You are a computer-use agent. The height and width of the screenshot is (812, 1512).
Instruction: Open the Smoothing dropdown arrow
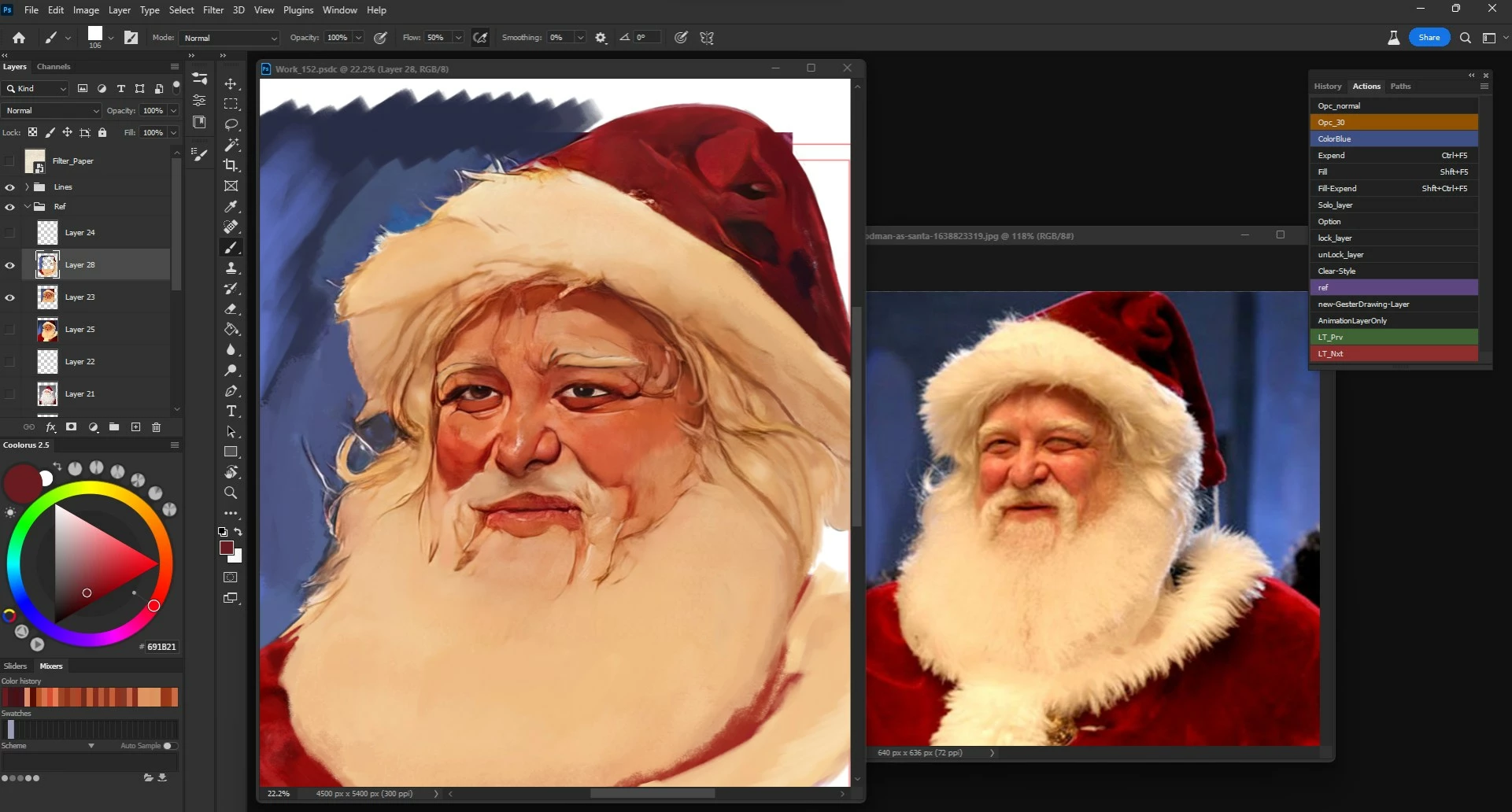coord(580,38)
